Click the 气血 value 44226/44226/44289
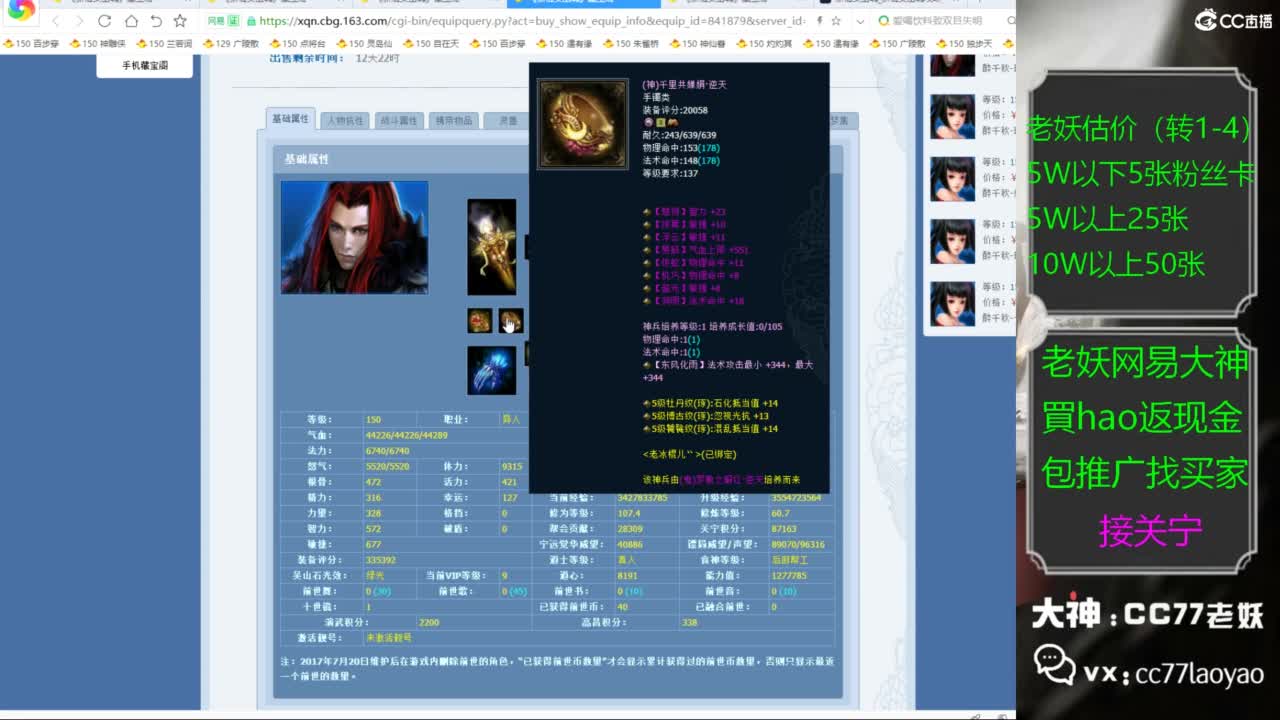 click(407, 435)
